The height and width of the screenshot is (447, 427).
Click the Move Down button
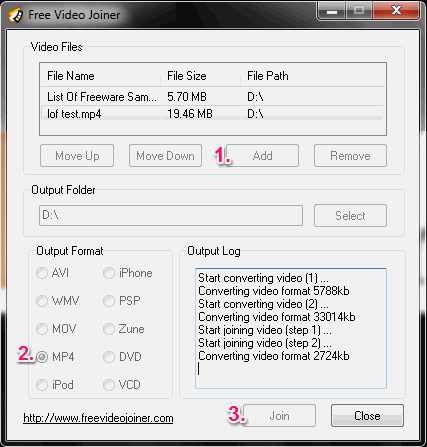pyautogui.click(x=165, y=156)
